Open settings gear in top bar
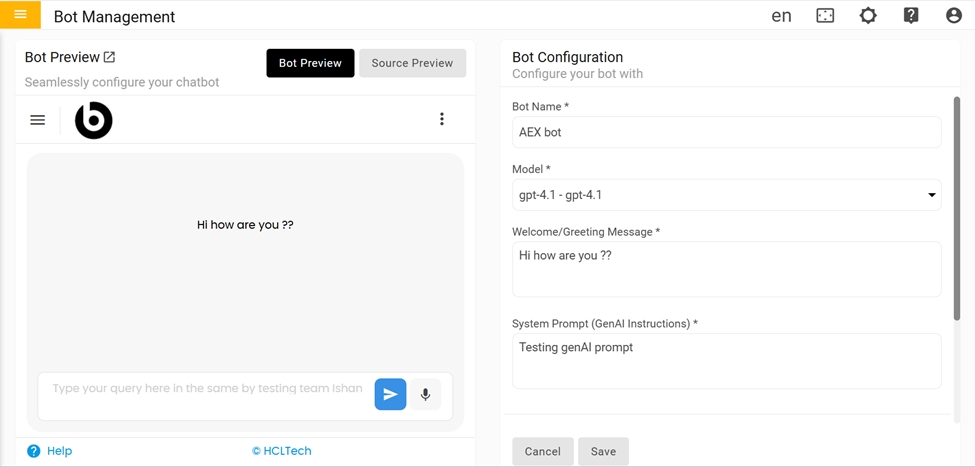The height and width of the screenshot is (467, 975). pyautogui.click(x=868, y=16)
